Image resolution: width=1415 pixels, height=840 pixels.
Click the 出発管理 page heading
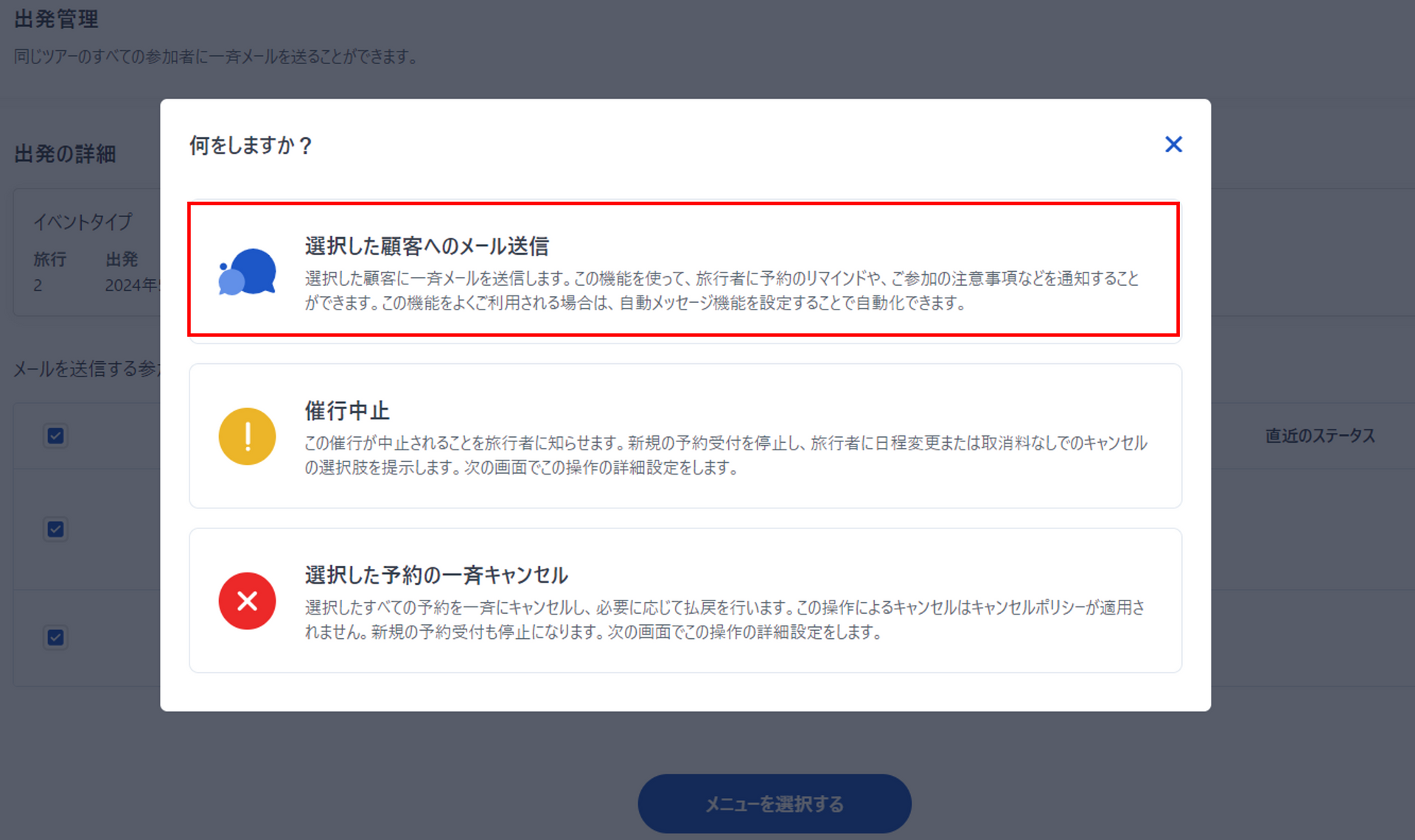coord(57,19)
